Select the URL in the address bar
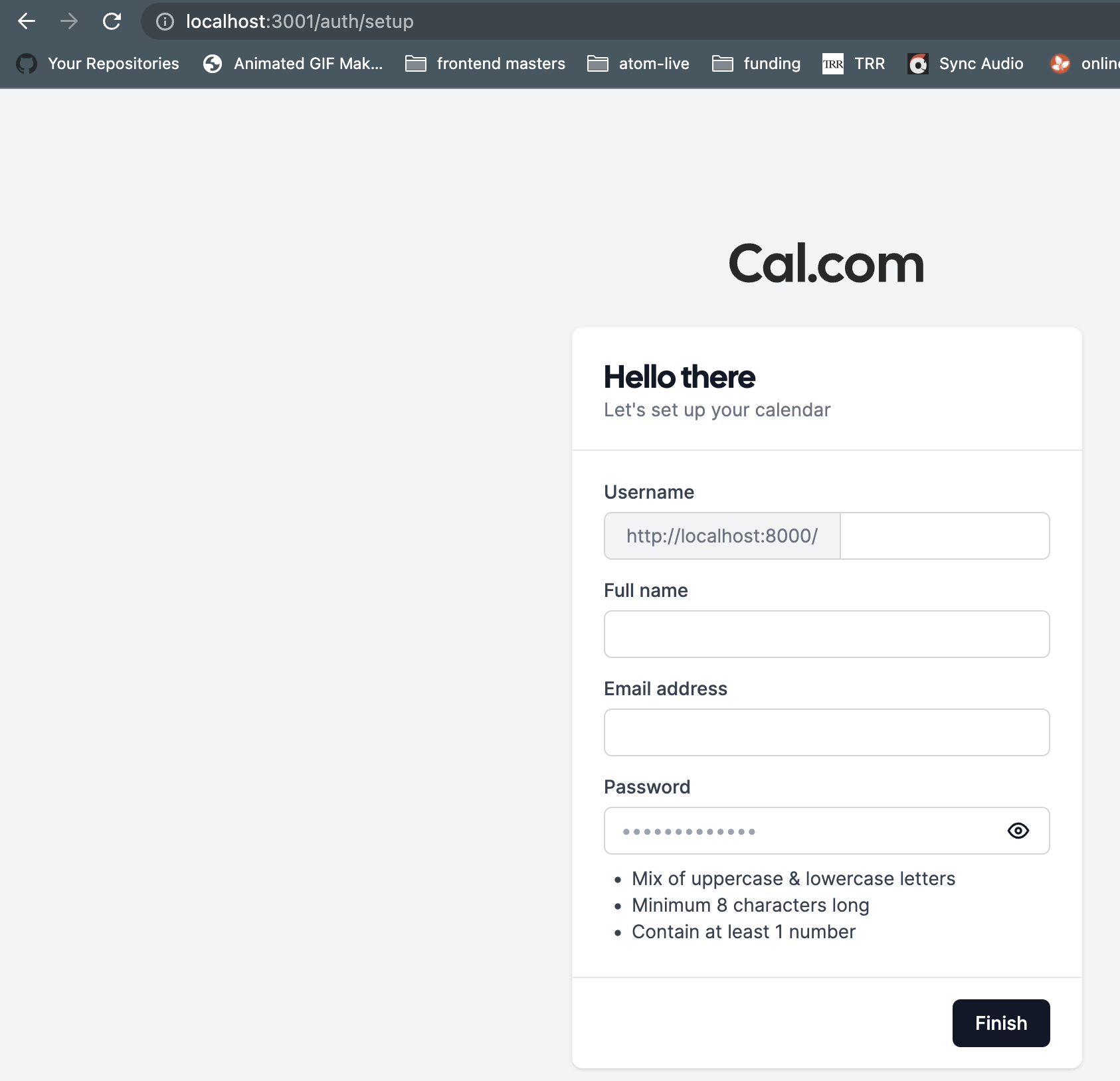Viewport: 1120px width, 1081px height. pyautogui.click(x=299, y=21)
